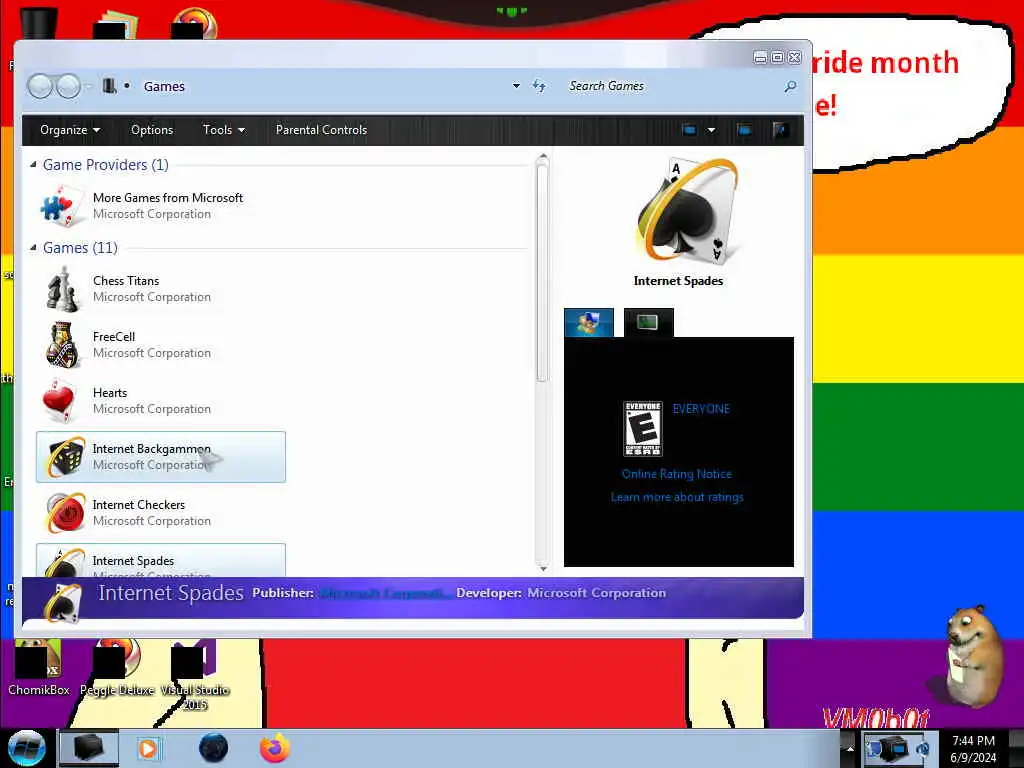Switch to the performance monitor tab
The height and width of the screenshot is (768, 1024).
(648, 323)
